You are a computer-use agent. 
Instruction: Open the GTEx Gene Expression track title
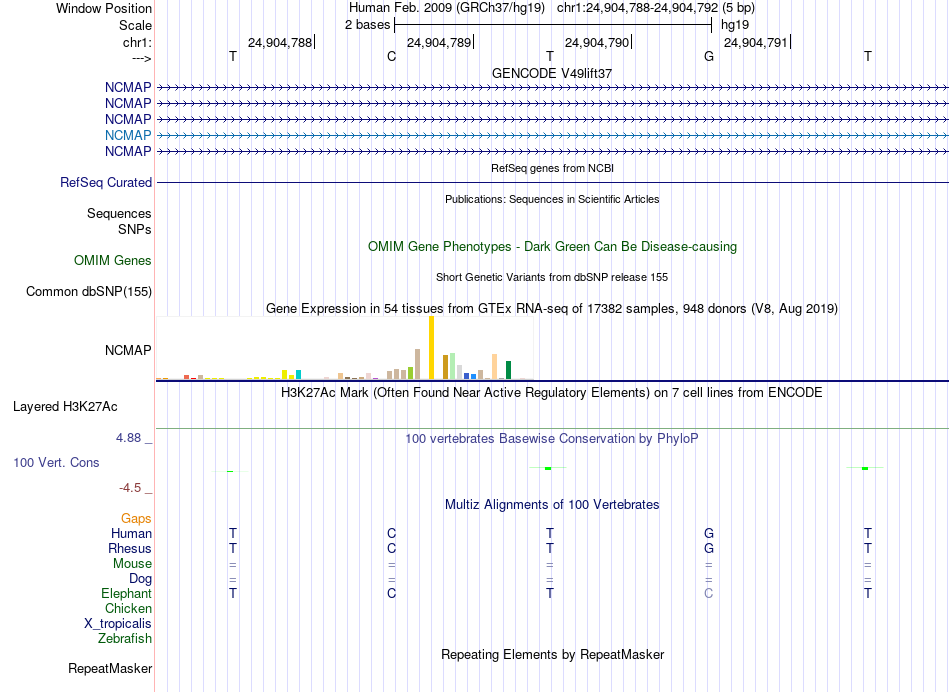coord(552,308)
